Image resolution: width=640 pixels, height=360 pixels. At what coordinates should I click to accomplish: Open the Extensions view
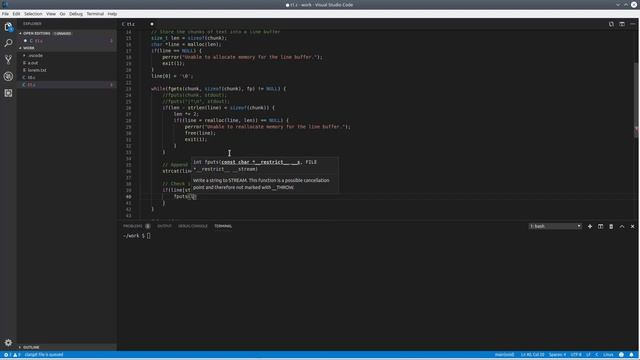(x=8, y=93)
